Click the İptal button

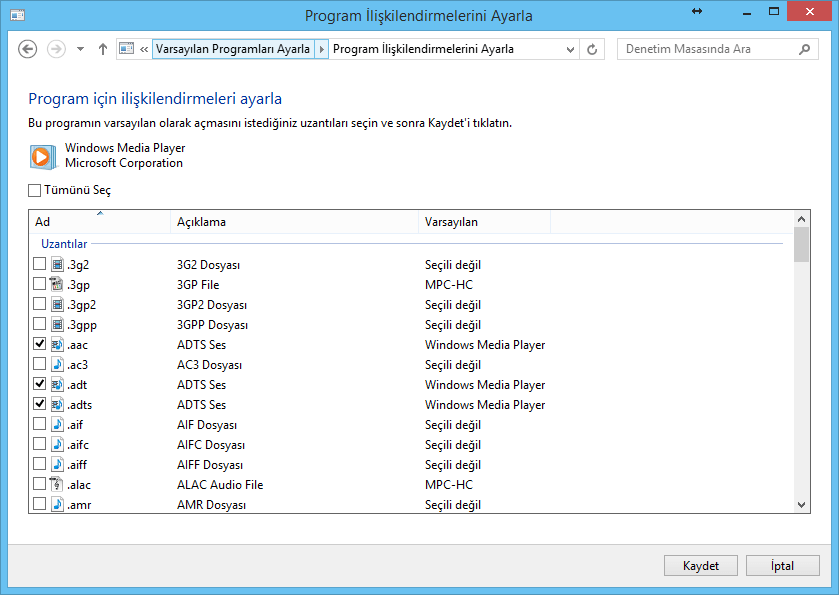[782, 566]
